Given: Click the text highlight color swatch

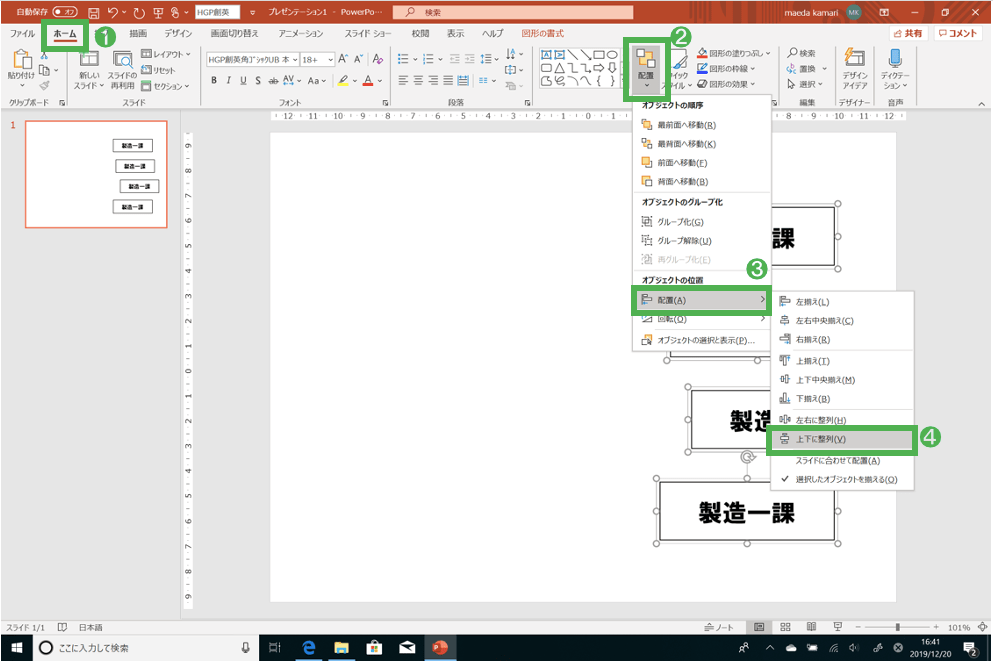Looking at the screenshot, I should tap(343, 81).
